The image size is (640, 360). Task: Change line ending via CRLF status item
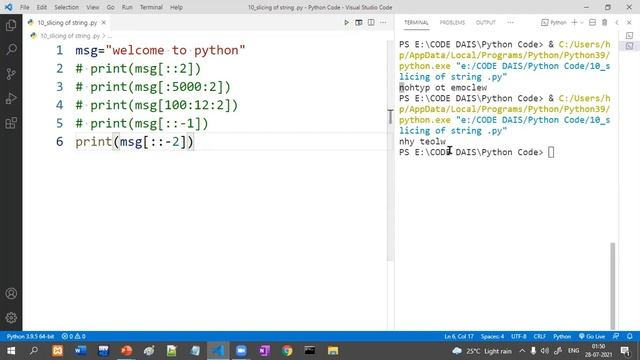[540, 336]
